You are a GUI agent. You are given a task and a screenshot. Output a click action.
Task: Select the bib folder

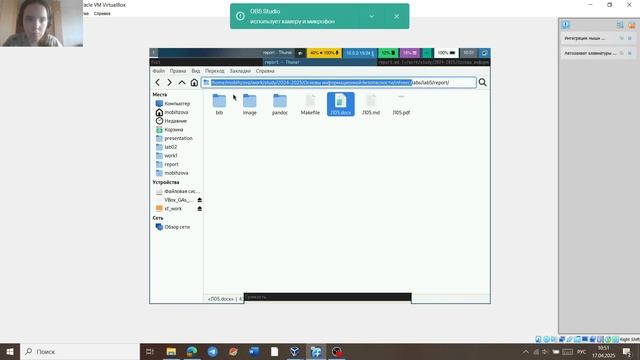(x=219, y=104)
